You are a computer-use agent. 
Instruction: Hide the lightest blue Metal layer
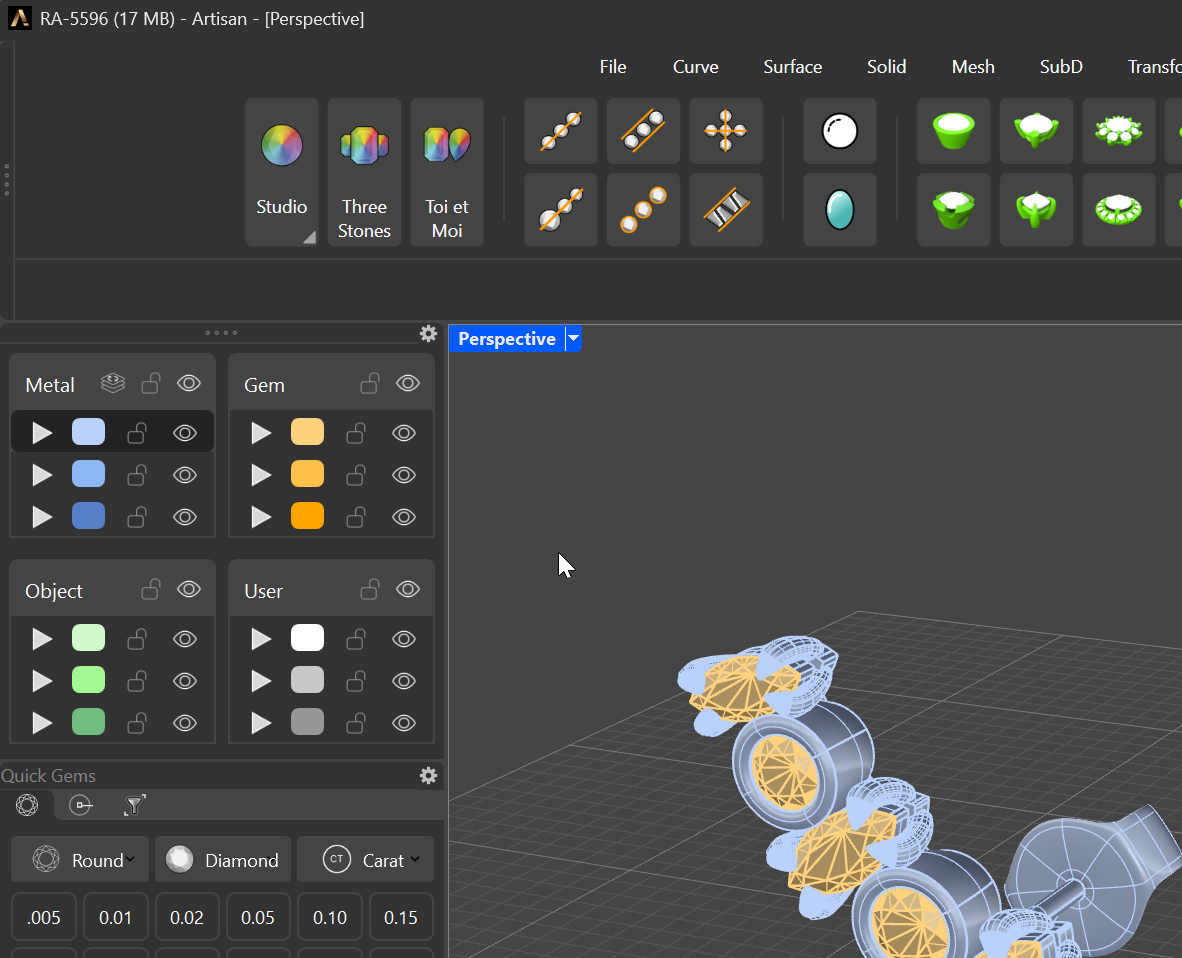click(x=185, y=433)
